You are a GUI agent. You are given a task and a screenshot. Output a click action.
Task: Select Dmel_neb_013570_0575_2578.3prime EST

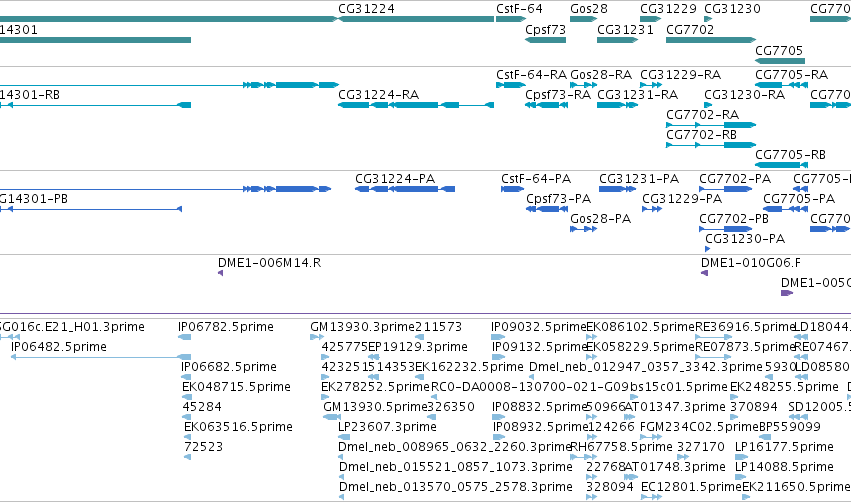point(341,497)
